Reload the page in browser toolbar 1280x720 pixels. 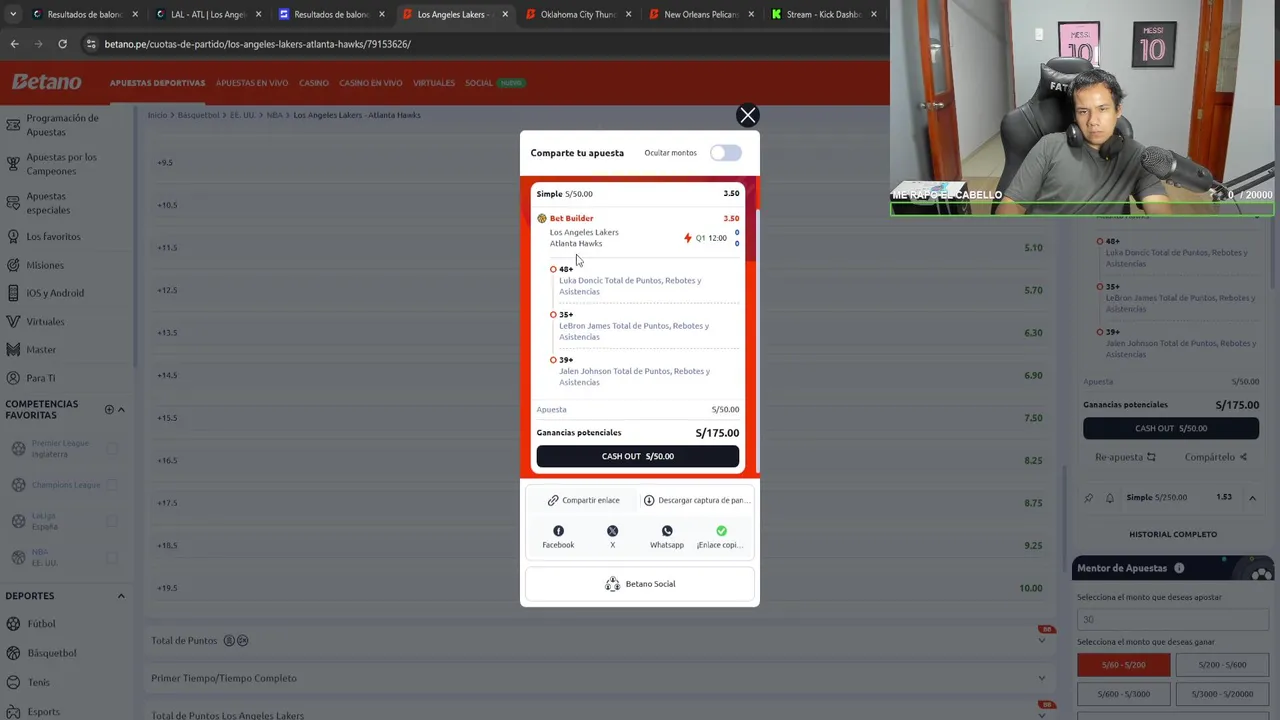pos(62,44)
